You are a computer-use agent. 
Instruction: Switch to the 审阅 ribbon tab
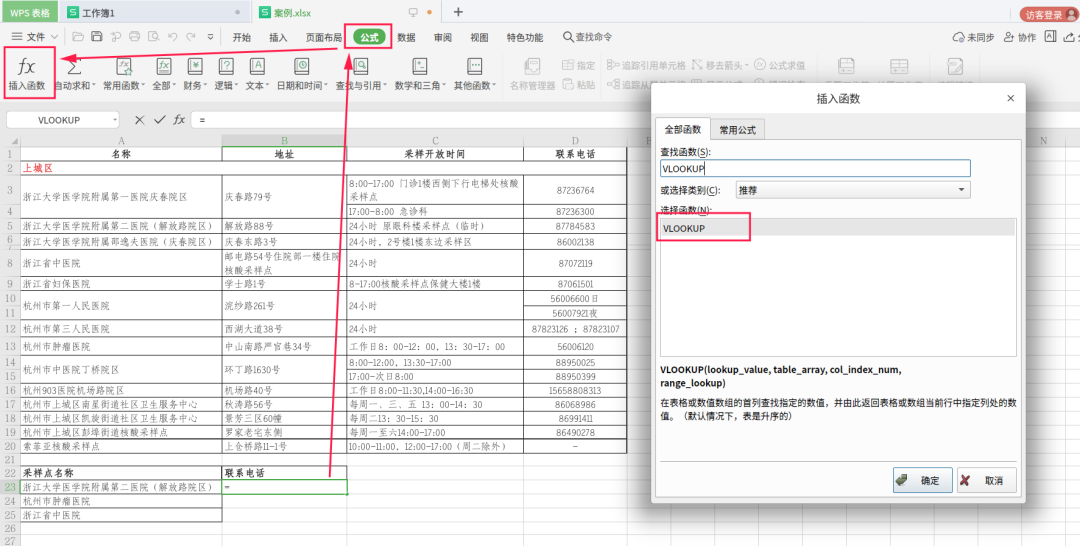click(443, 37)
